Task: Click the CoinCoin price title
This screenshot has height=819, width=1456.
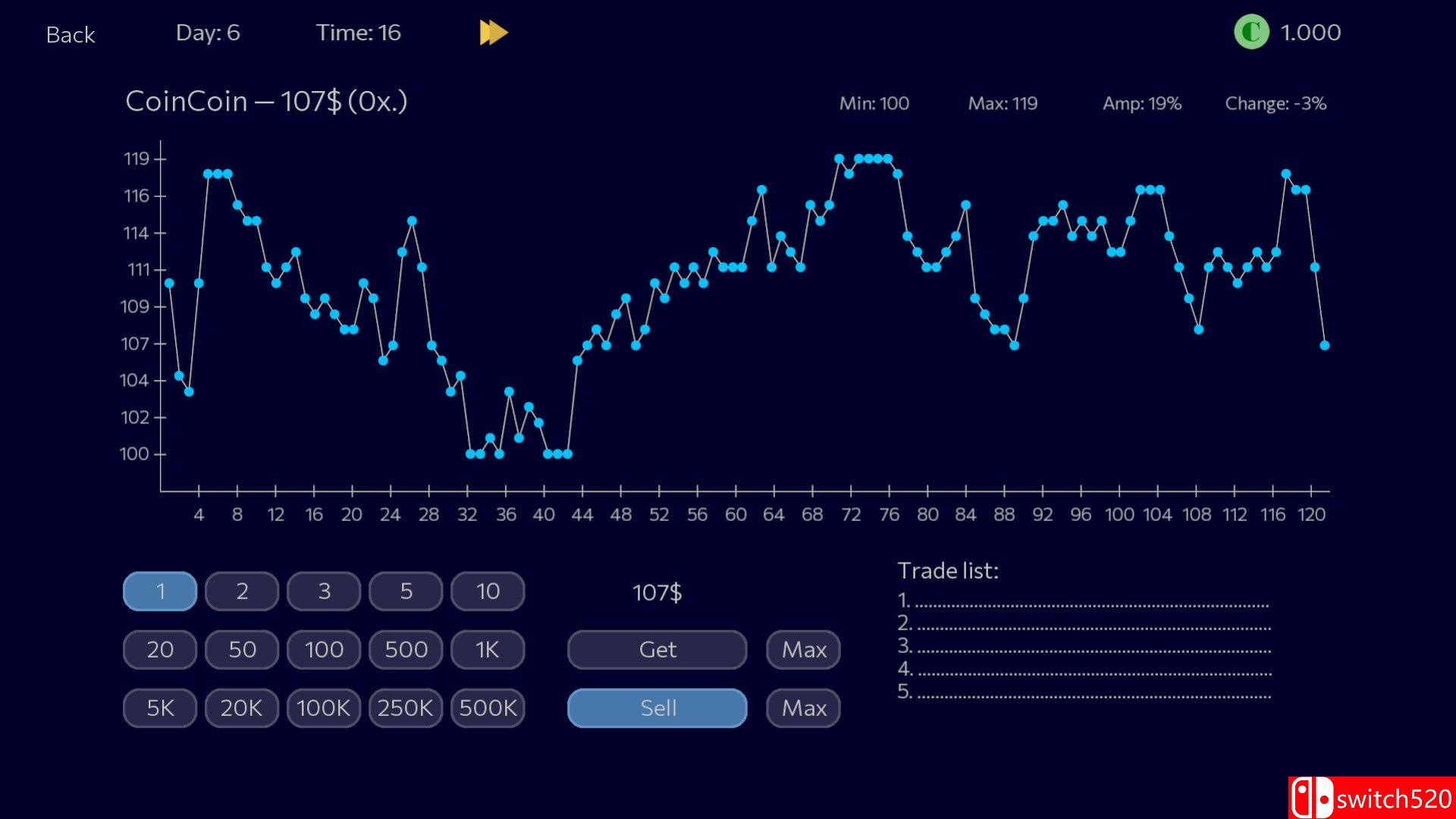Action: (266, 102)
